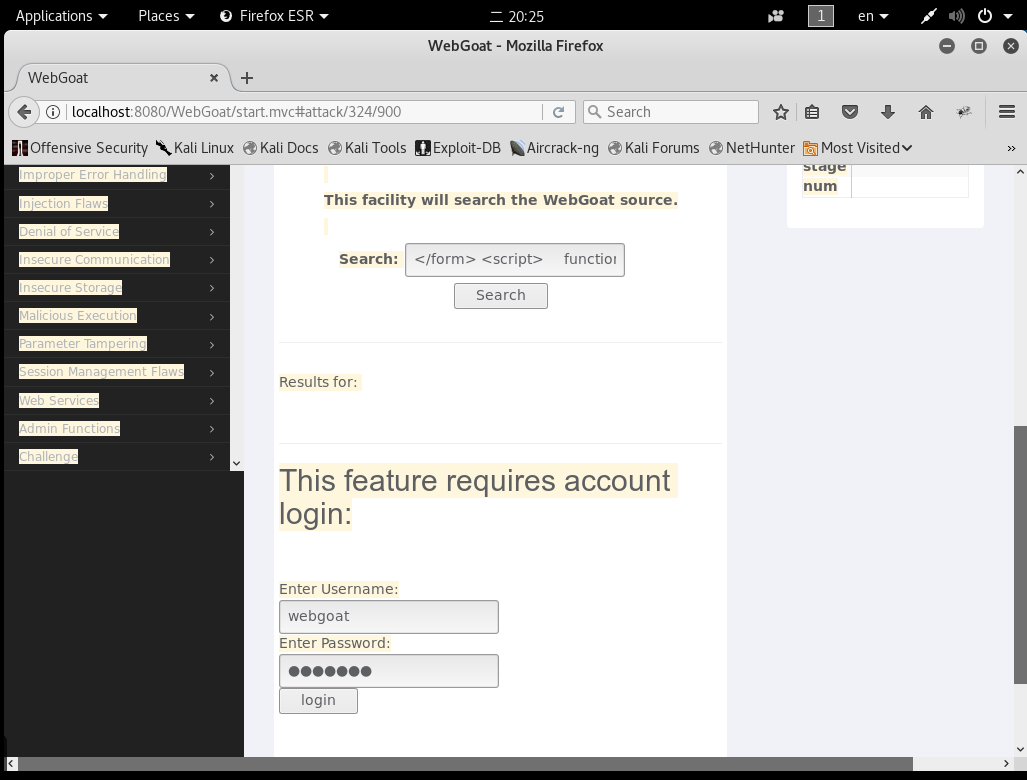1027x780 pixels.
Task: Open the Offensive Security bookmark
Action: (80, 148)
